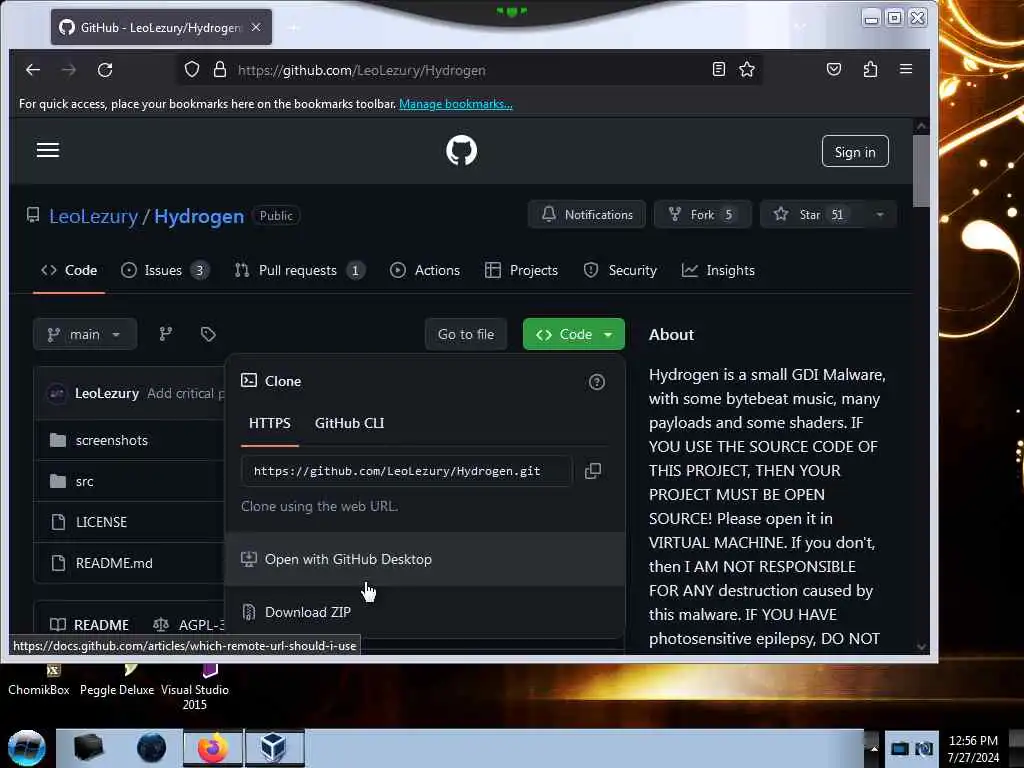Image resolution: width=1024 pixels, height=768 pixels.
Task: Open the main branch dropdown
Action: [85, 334]
